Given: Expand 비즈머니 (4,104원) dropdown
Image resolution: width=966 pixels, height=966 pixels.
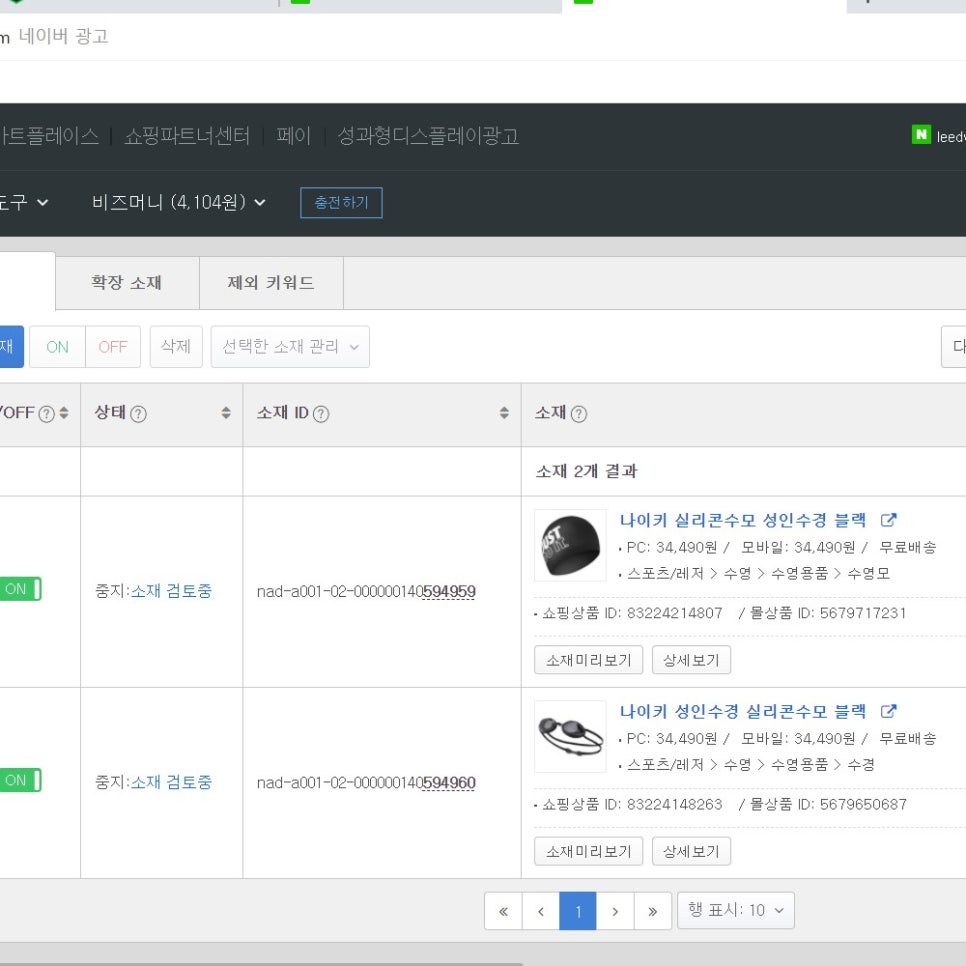Looking at the screenshot, I should pyautogui.click(x=179, y=202).
